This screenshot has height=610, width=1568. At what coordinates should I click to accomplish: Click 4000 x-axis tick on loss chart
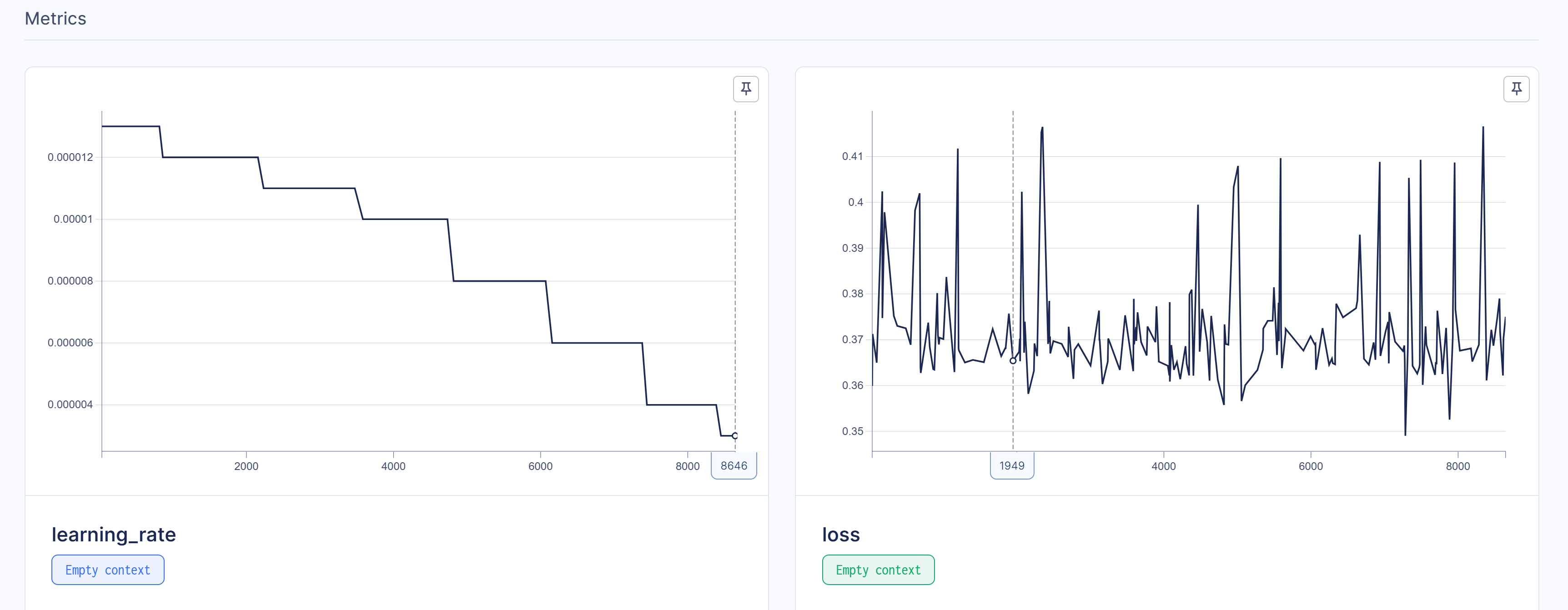pyautogui.click(x=1164, y=466)
